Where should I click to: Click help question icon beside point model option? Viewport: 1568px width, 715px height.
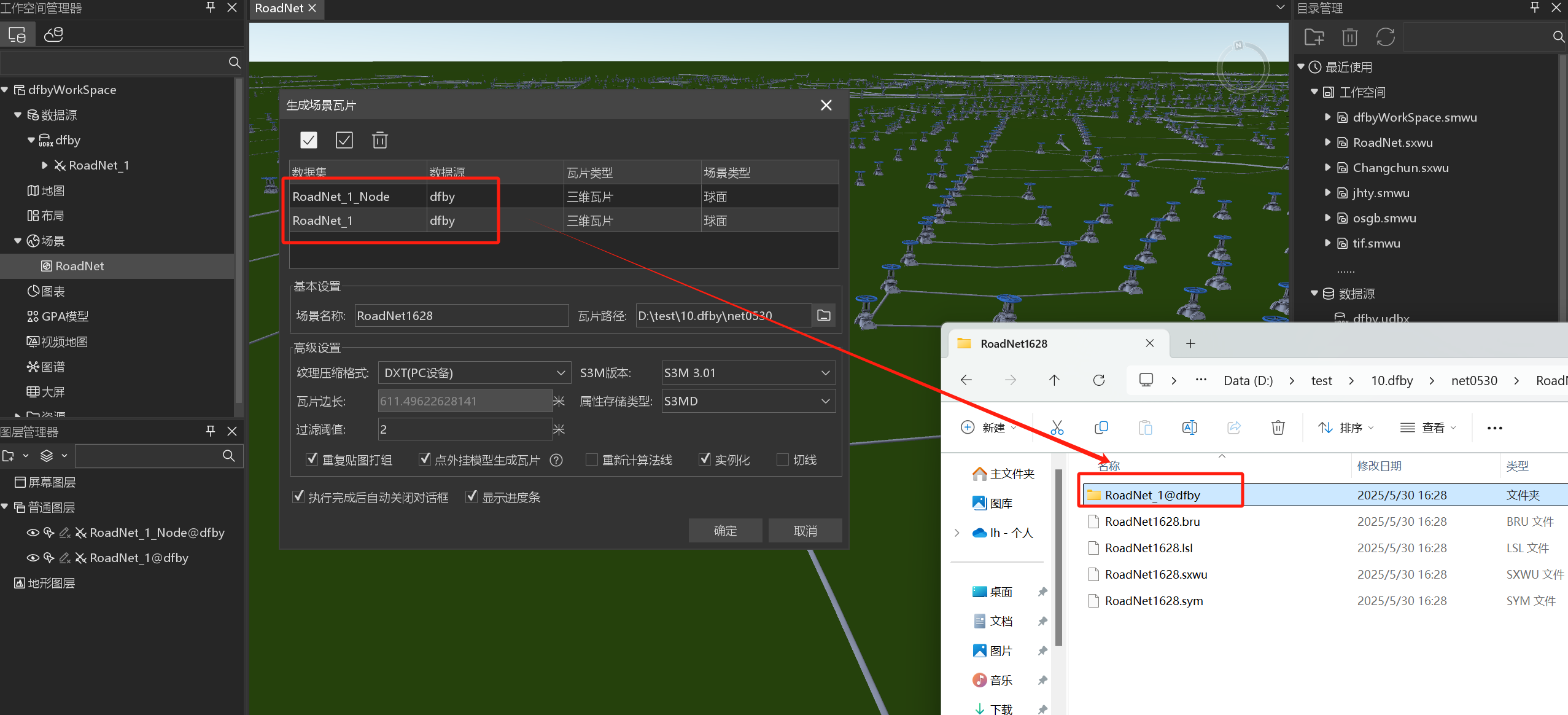pyautogui.click(x=556, y=460)
